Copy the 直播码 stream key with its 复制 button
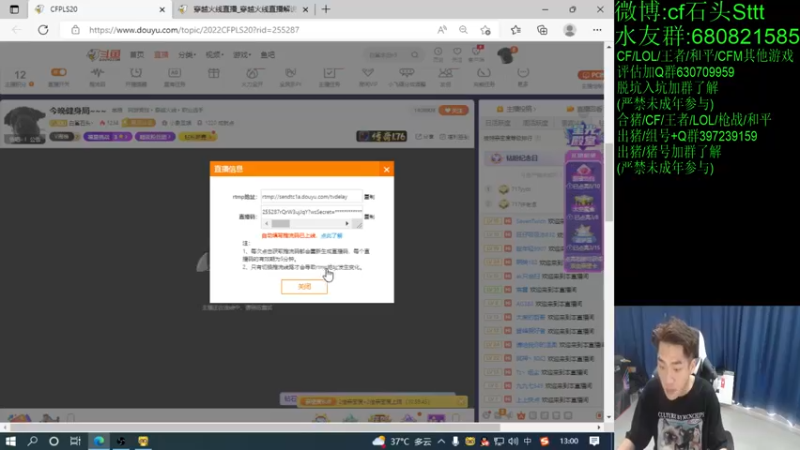Viewport: 800px width, 450px height. coord(369,217)
